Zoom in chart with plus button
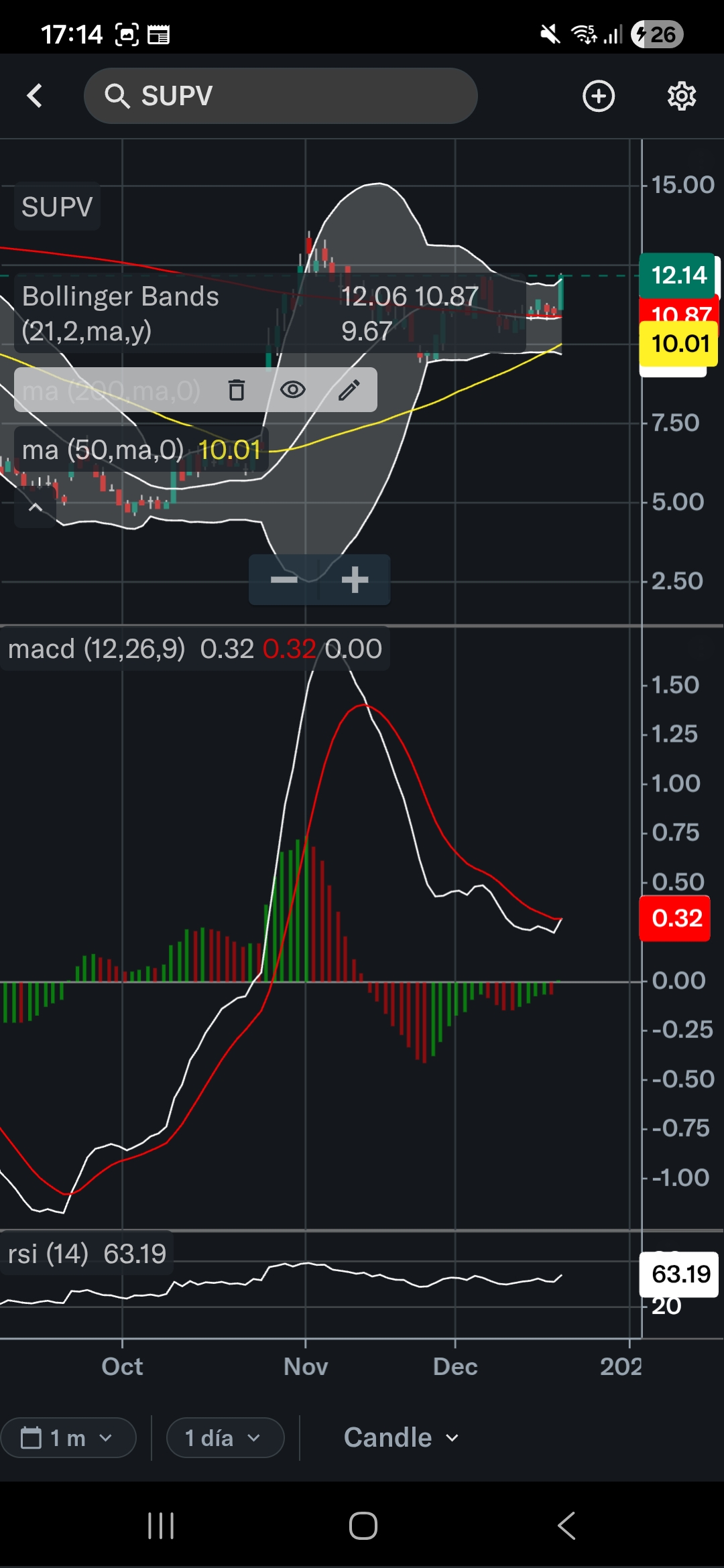The width and height of the screenshot is (724, 1568). tap(355, 580)
